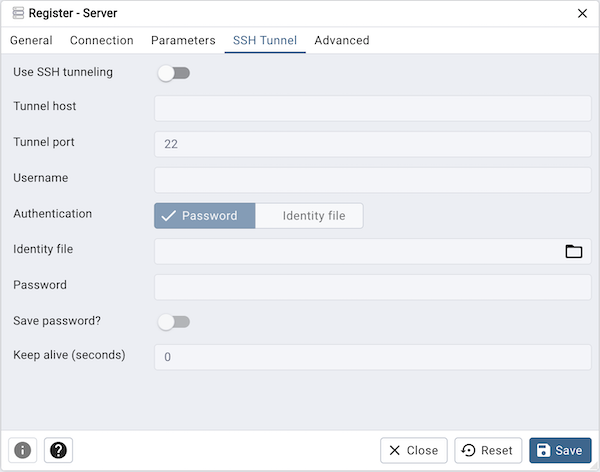600x472 pixels.
Task: Toggle the Save password switch
Action: pyautogui.click(x=173, y=322)
